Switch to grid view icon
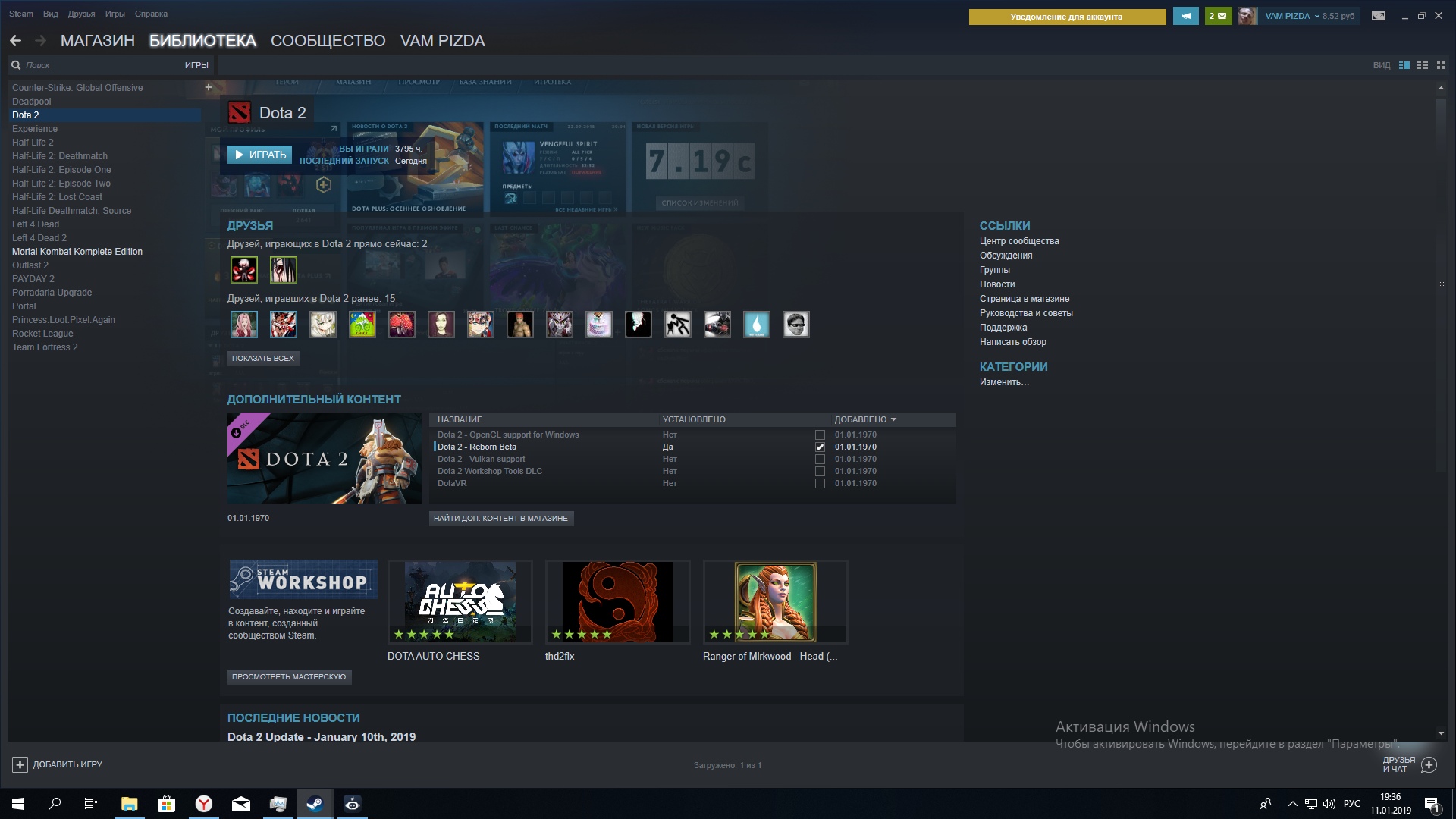The width and height of the screenshot is (1456, 819). click(x=1441, y=65)
